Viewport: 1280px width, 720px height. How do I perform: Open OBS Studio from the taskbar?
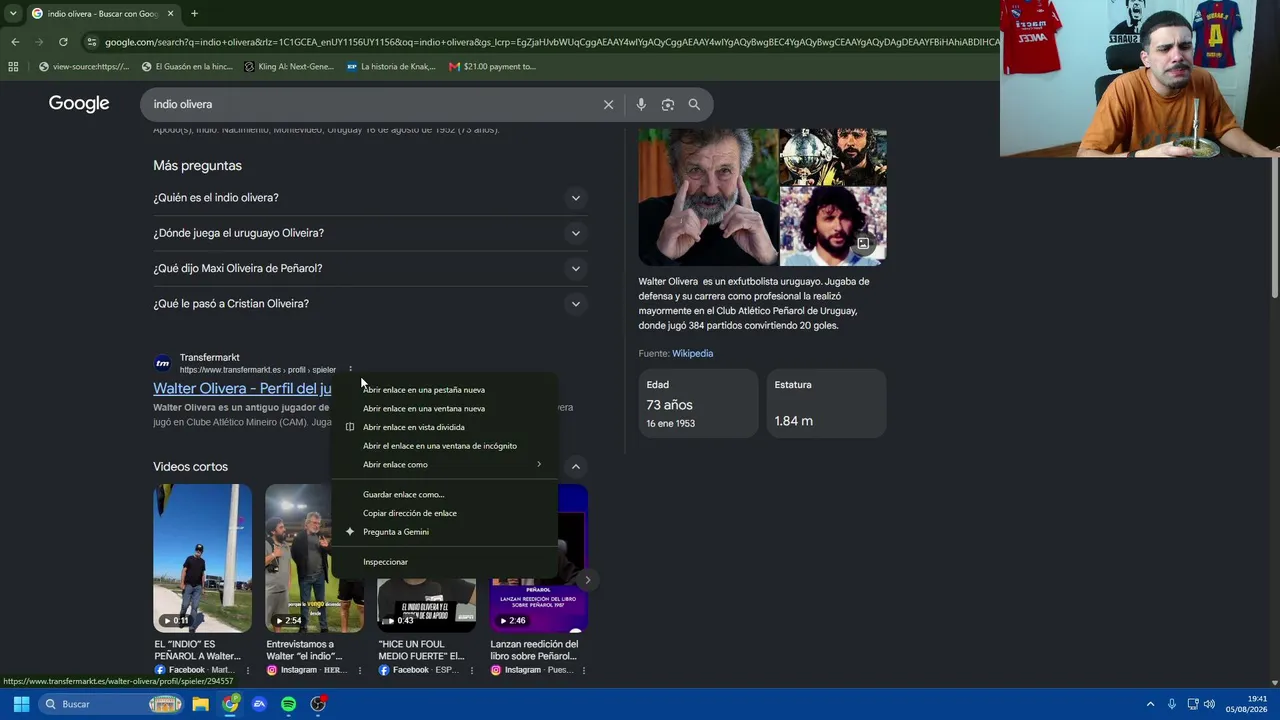[x=318, y=704]
